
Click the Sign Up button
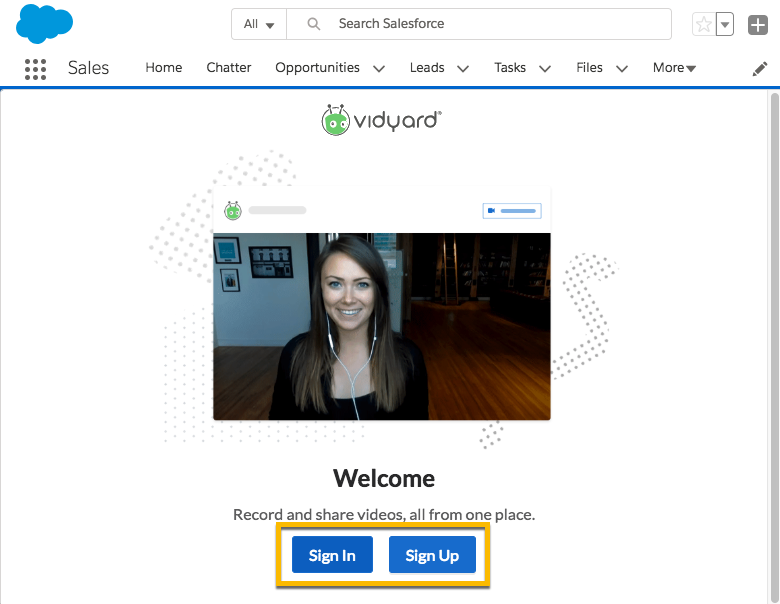click(x=432, y=555)
